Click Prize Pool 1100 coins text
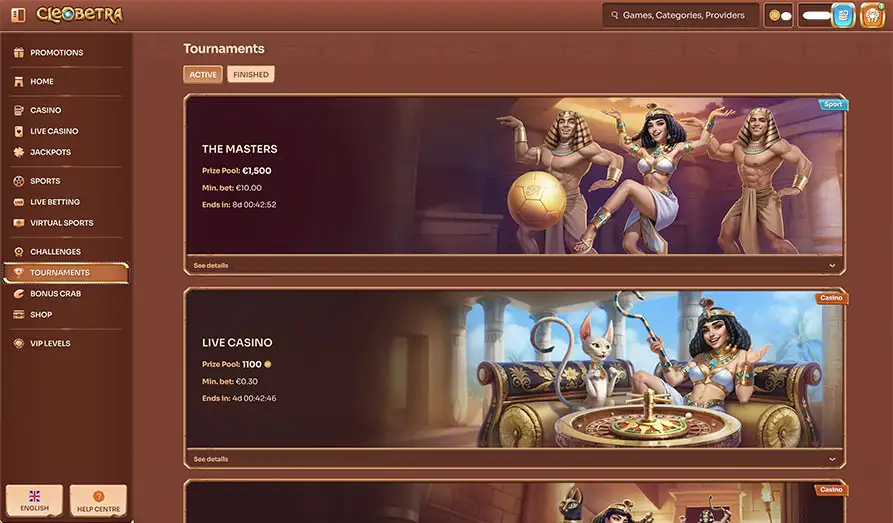The width and height of the screenshot is (893, 523). pos(236,365)
